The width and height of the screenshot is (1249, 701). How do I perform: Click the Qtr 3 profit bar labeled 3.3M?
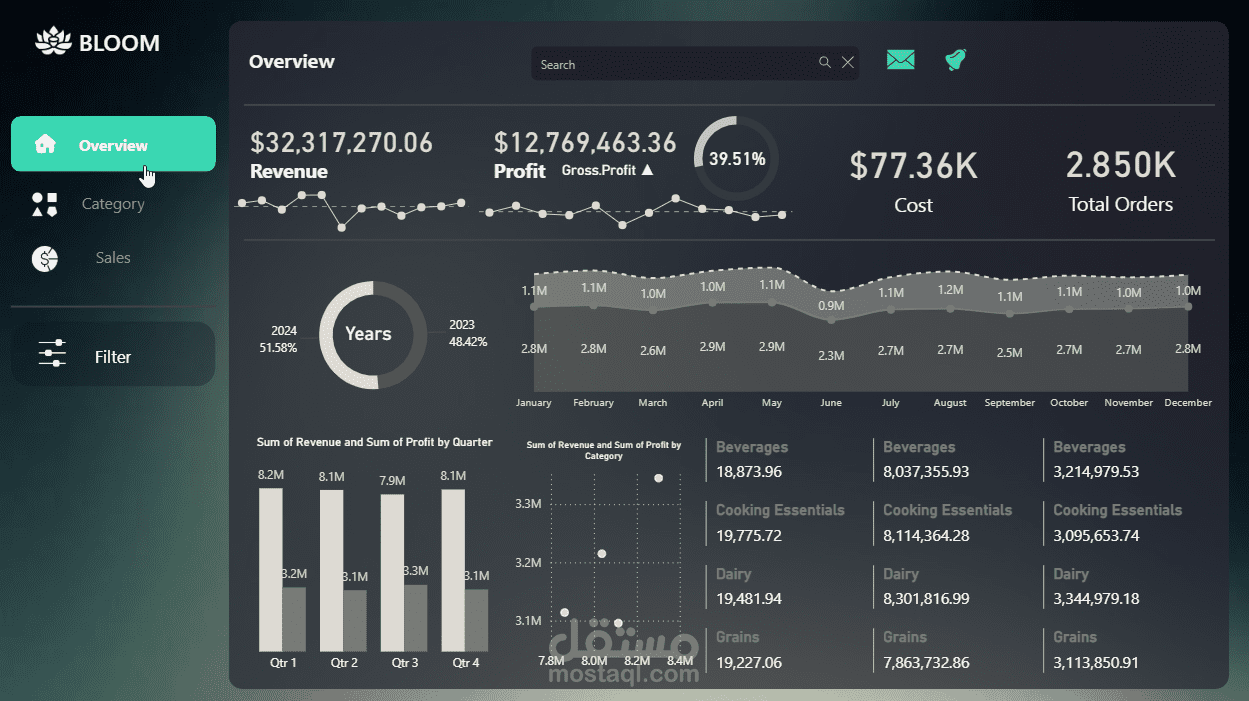[415, 618]
